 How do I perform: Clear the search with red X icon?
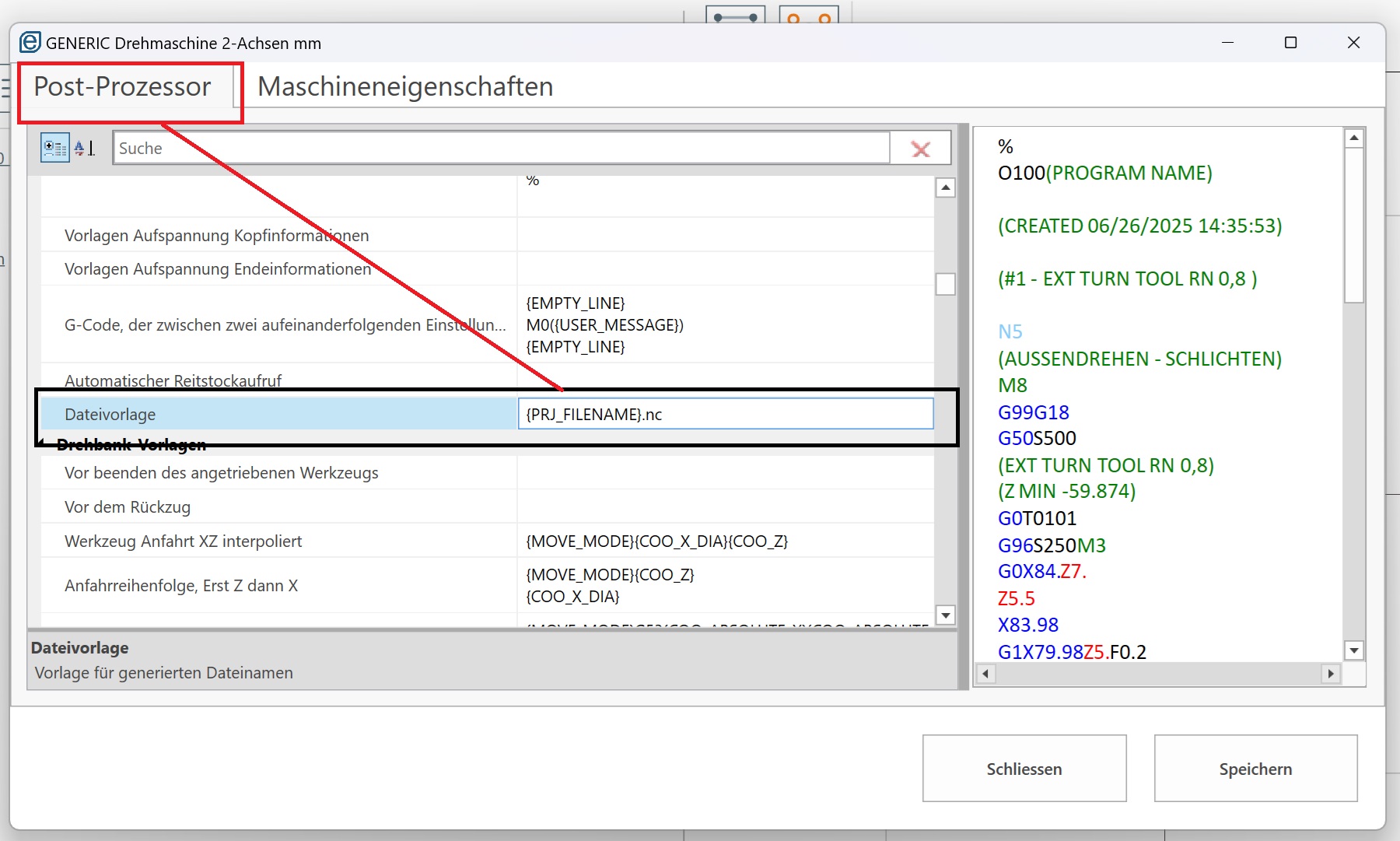point(921,149)
